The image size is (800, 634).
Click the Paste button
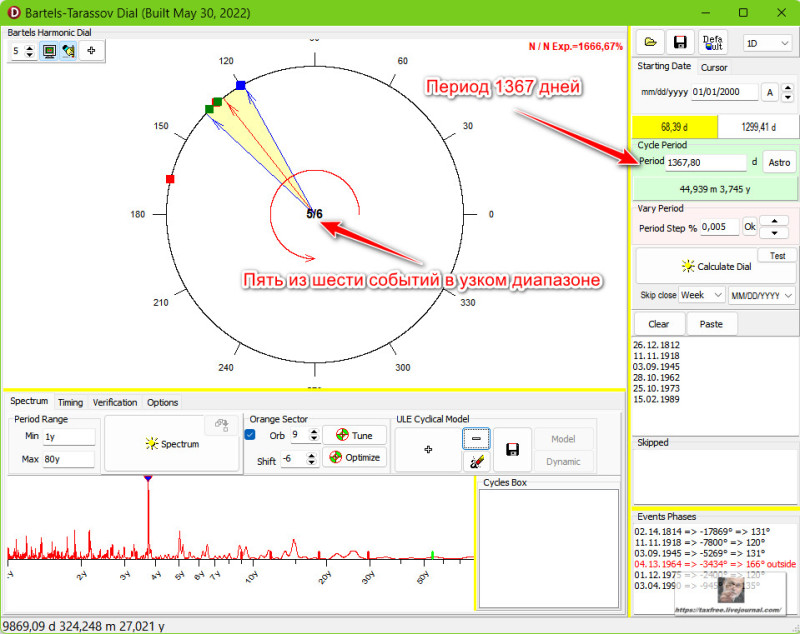coord(711,324)
